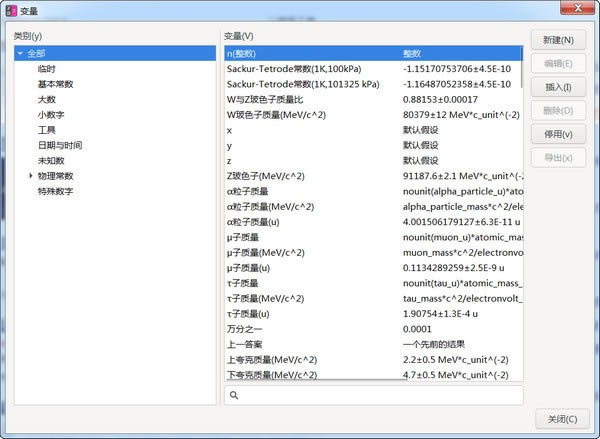Click the Qalculate app icon in title bar
The width and height of the screenshot is (600, 439).
coord(11,11)
